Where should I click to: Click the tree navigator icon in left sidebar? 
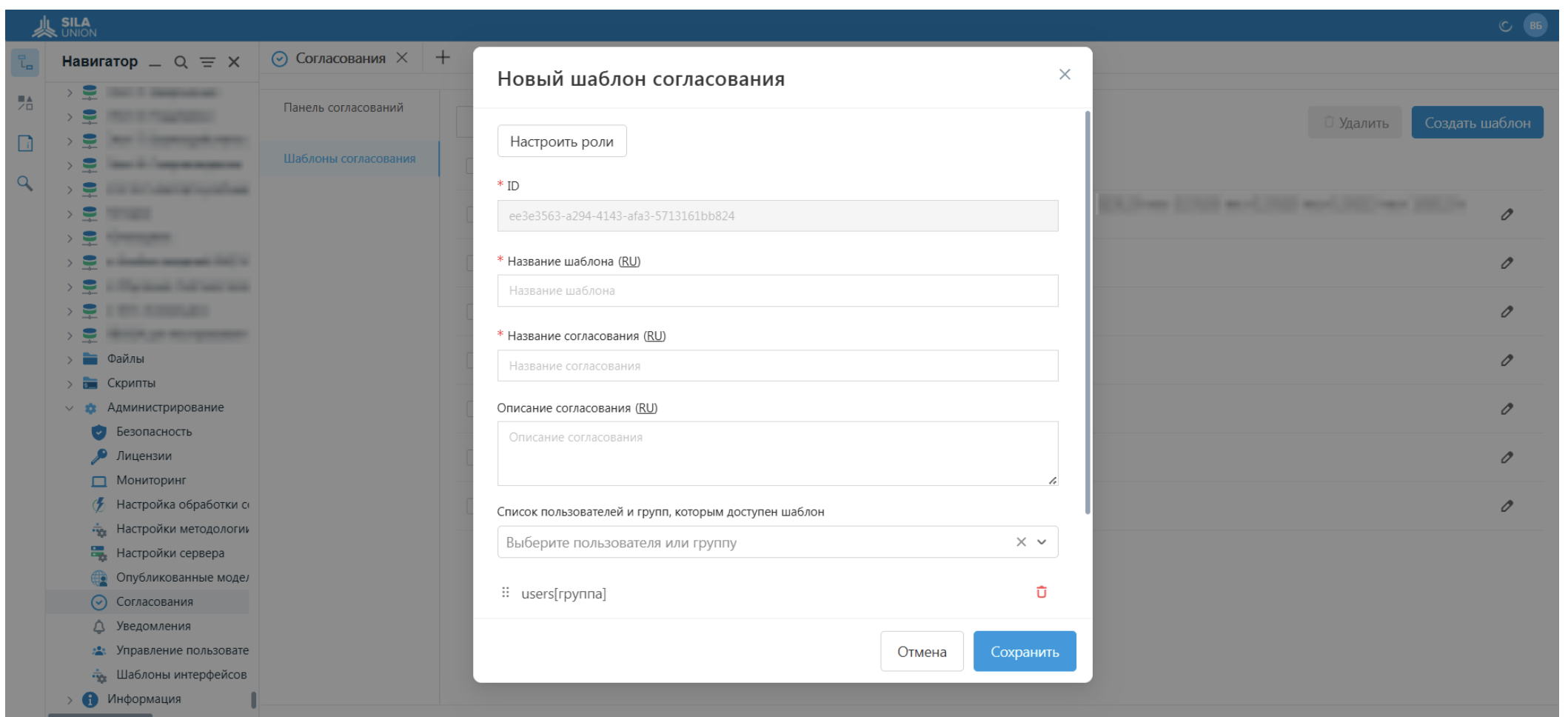[x=25, y=63]
